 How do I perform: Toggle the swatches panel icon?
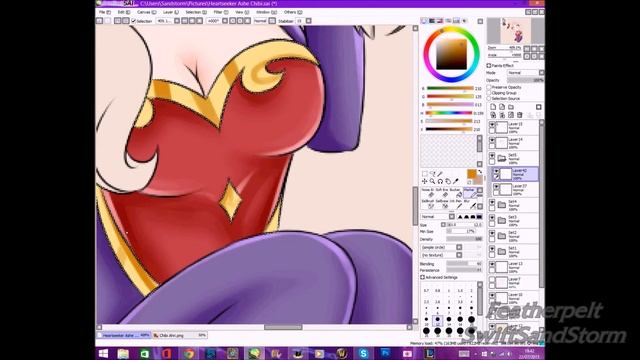(x=456, y=21)
